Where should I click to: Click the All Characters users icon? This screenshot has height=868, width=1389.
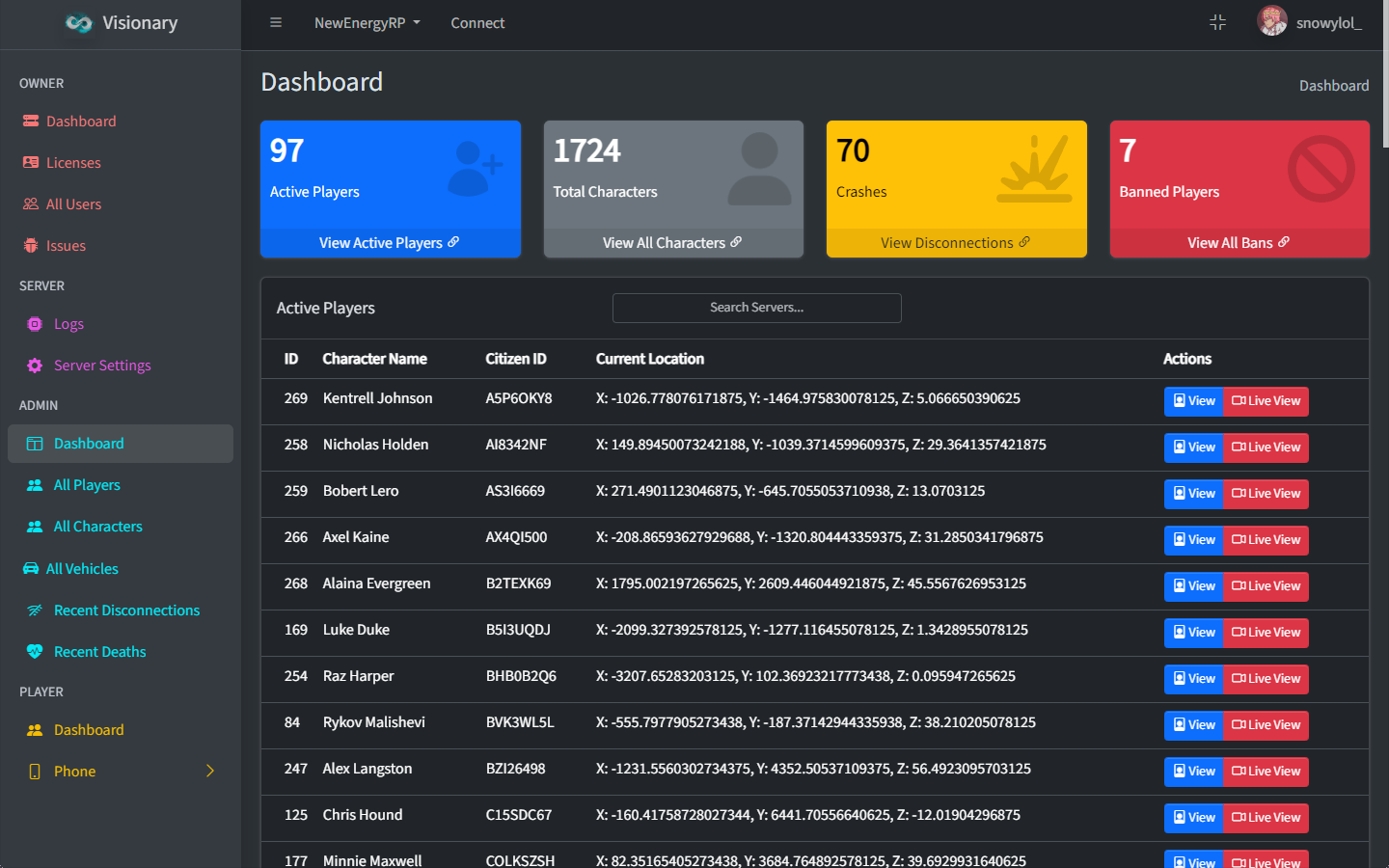pos(35,527)
